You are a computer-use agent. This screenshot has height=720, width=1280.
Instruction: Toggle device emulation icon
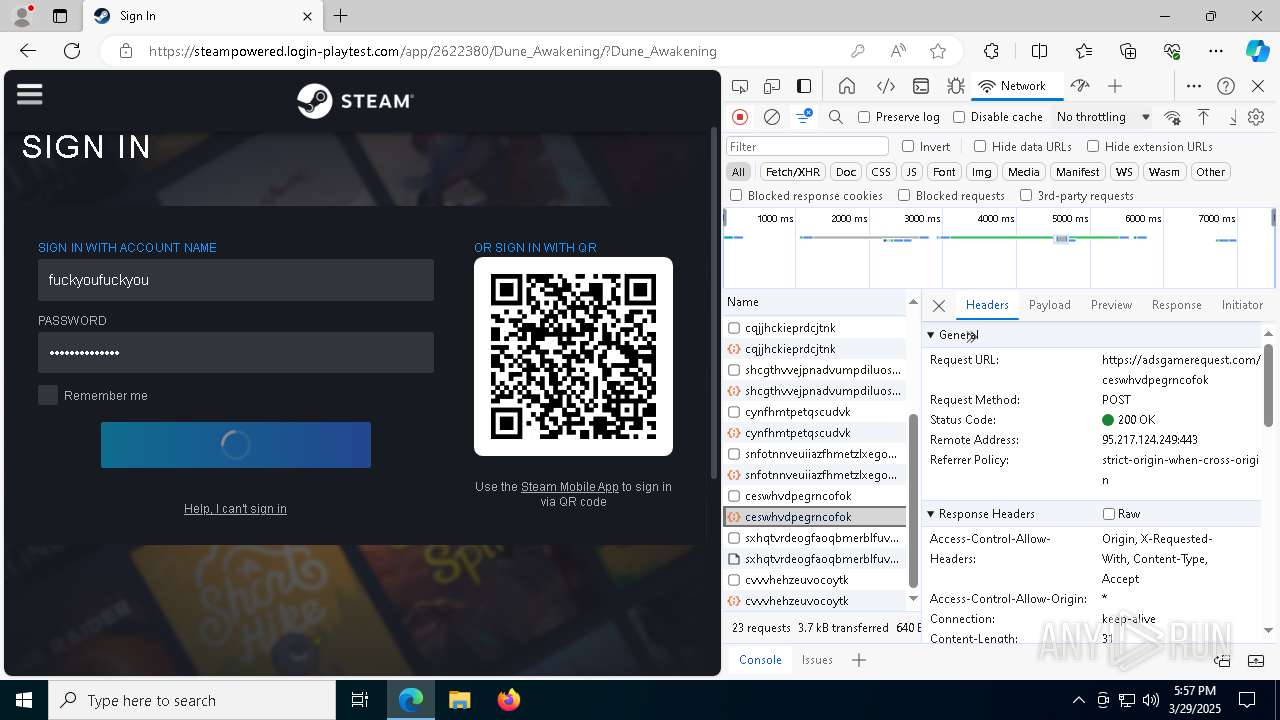tap(772, 86)
